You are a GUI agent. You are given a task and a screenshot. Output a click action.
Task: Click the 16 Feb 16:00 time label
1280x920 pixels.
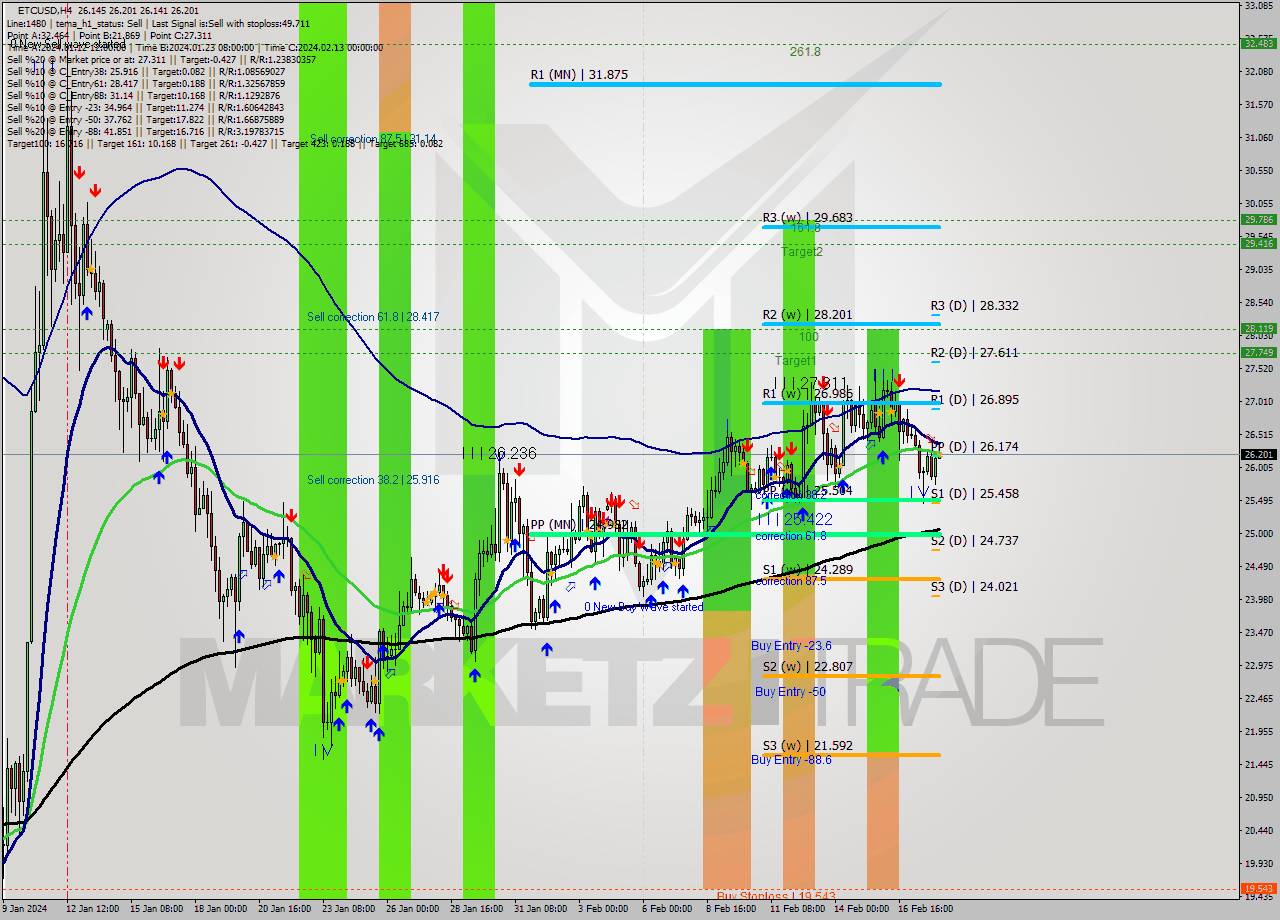[924, 909]
